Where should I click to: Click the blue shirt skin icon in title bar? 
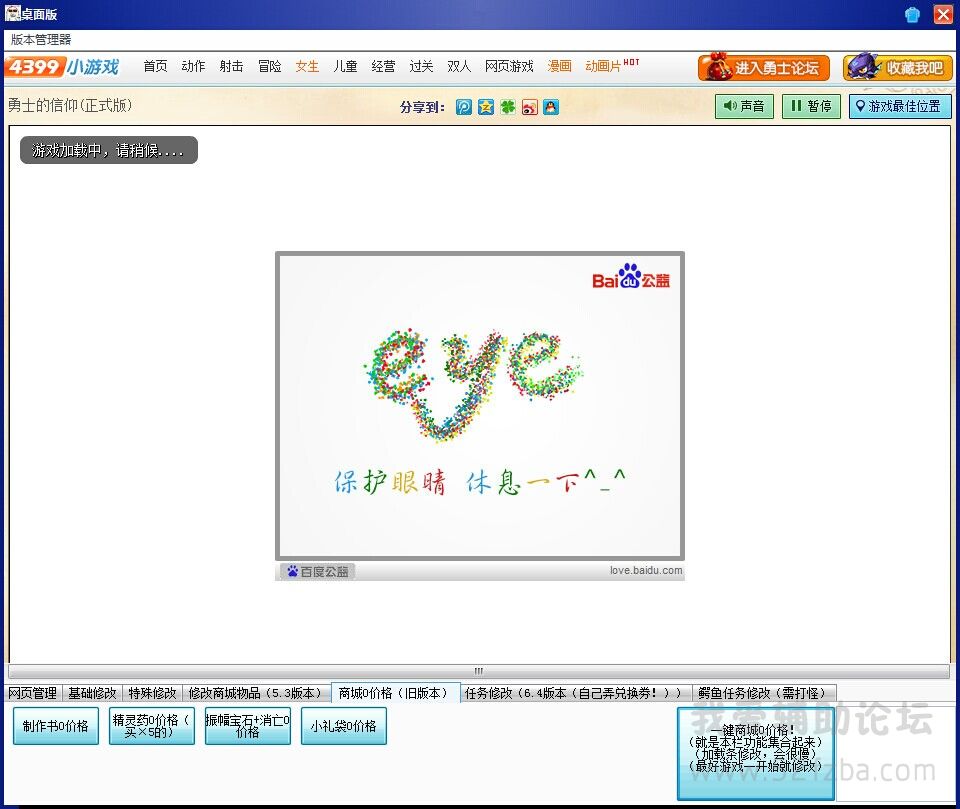(x=912, y=14)
